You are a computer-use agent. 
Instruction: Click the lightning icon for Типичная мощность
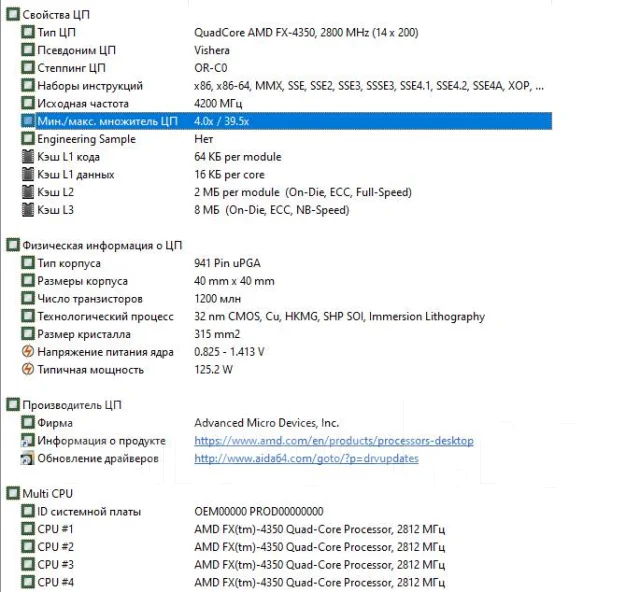pos(28,369)
